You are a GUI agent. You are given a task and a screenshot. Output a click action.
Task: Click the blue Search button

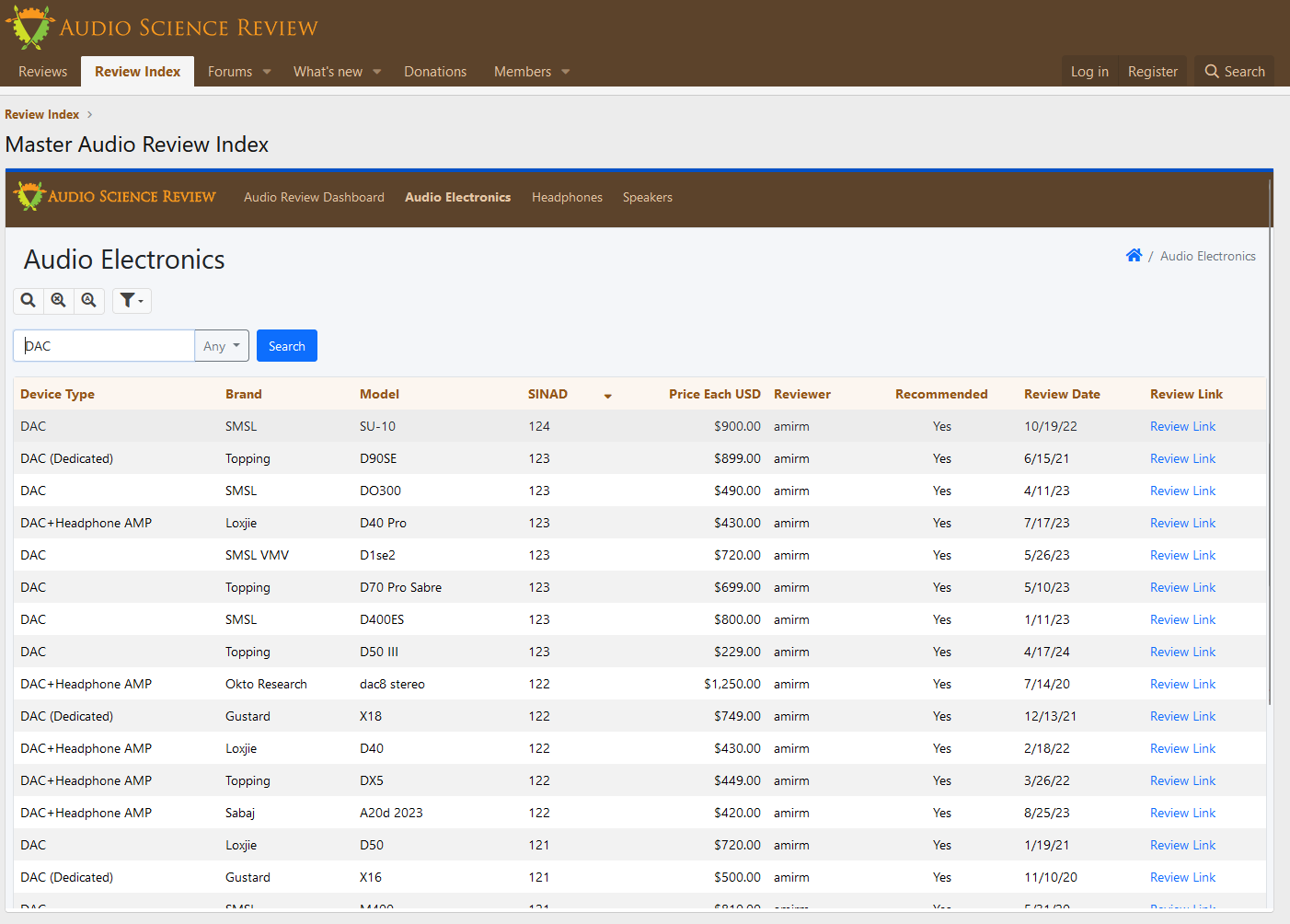287,346
